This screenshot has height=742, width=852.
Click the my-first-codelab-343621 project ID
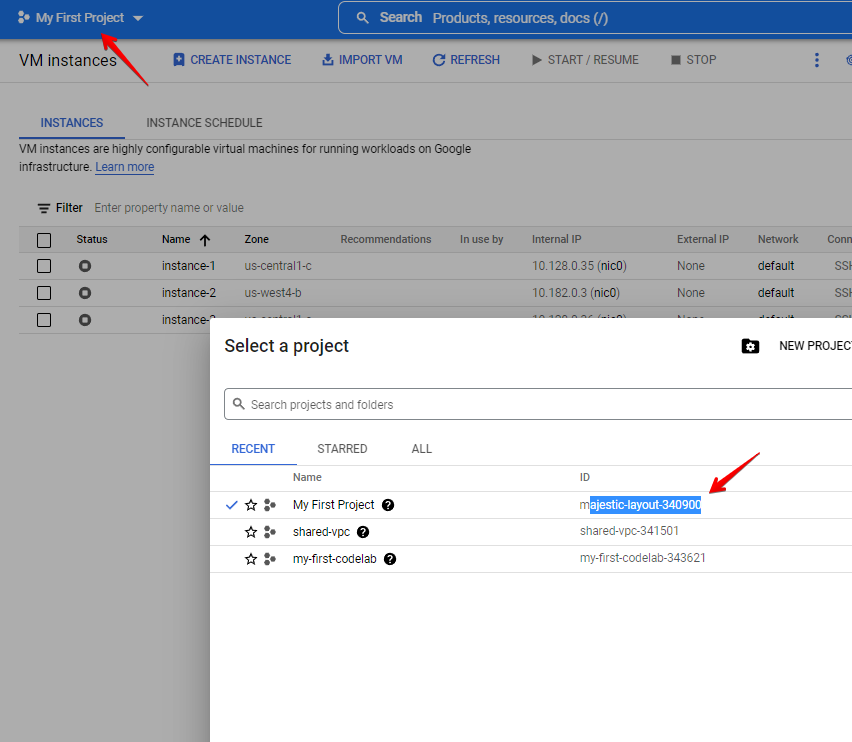(x=642, y=558)
